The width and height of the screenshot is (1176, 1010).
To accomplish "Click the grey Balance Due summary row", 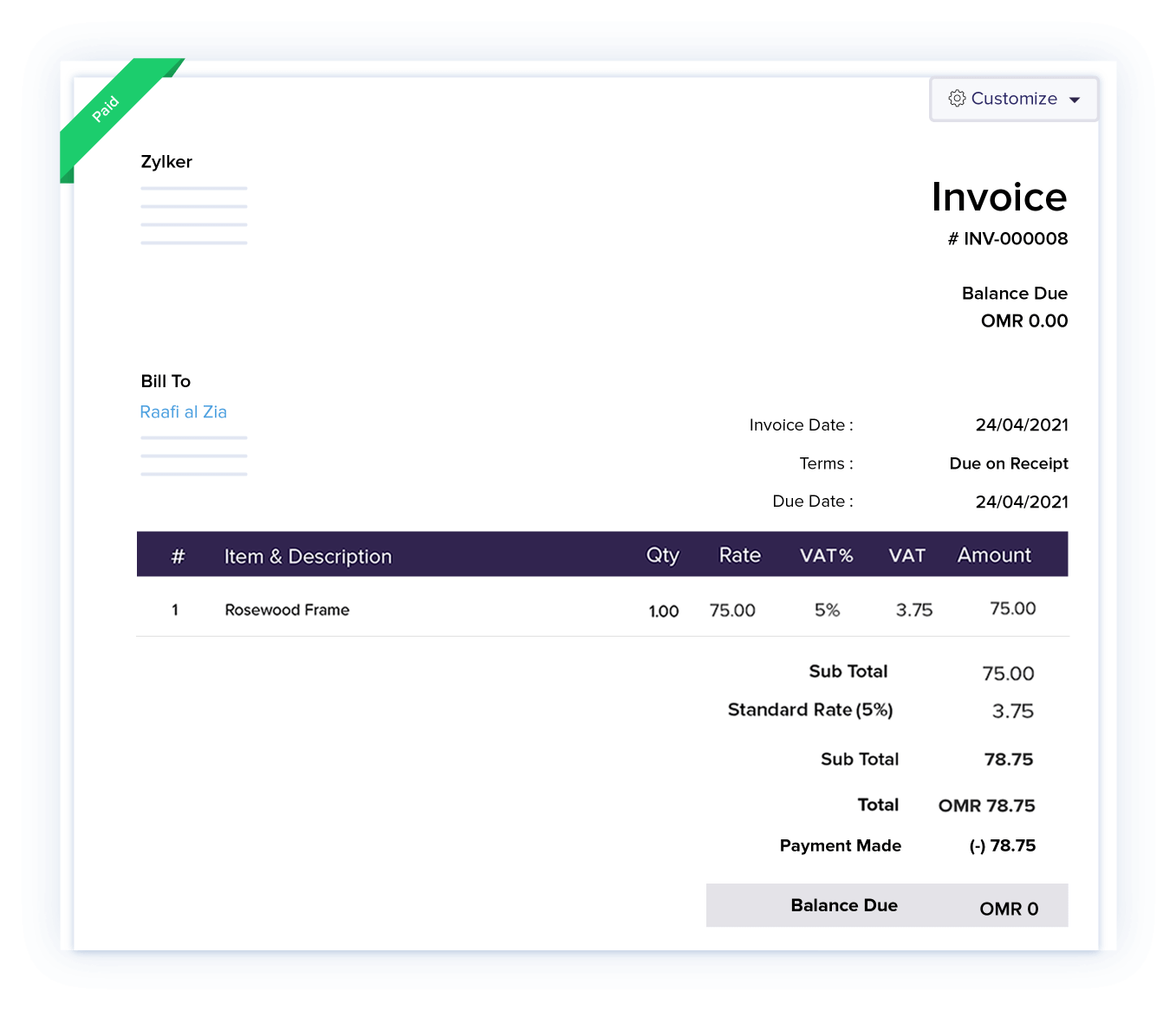I will [887, 905].
